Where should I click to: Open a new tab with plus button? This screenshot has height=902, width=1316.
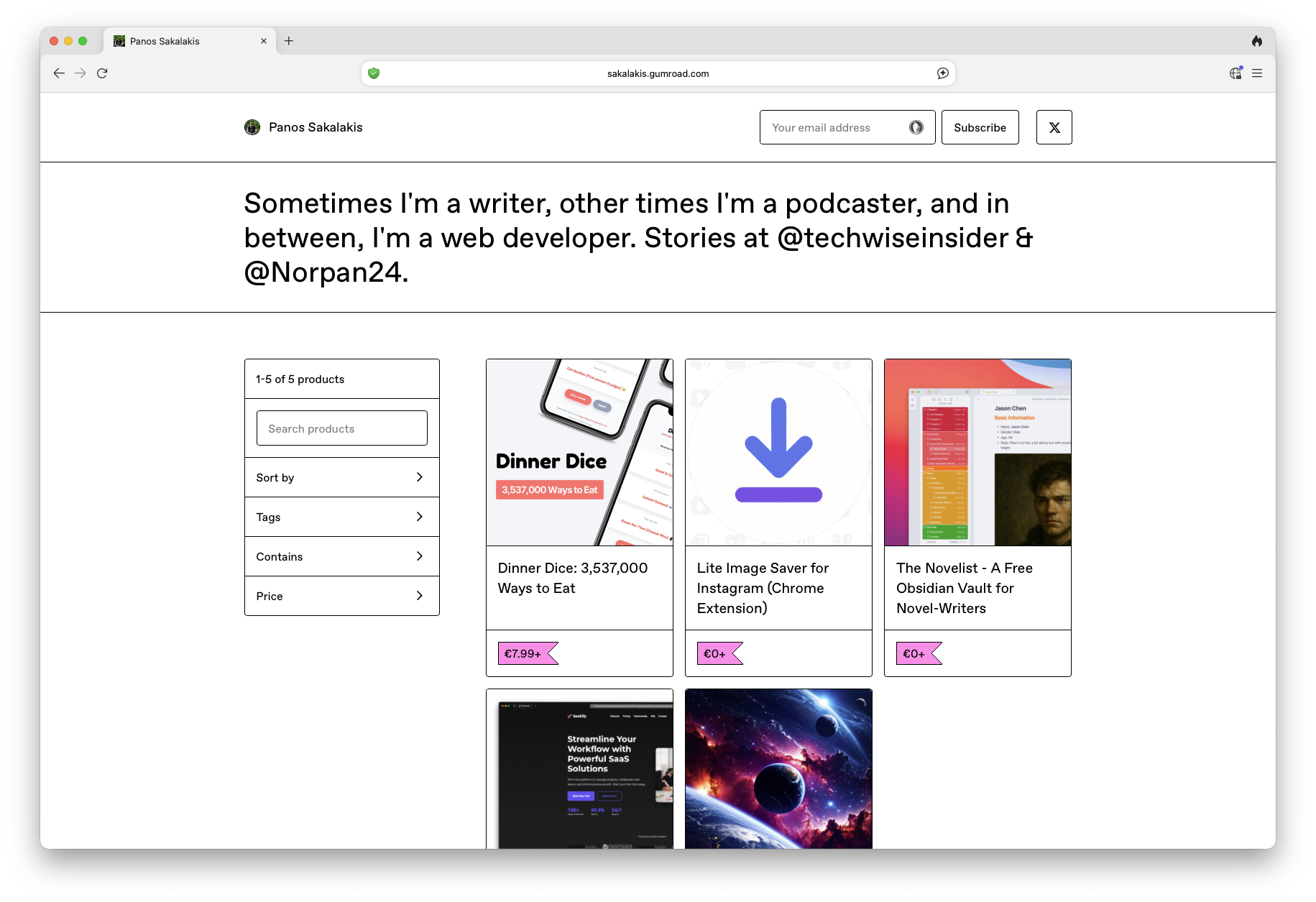289,41
